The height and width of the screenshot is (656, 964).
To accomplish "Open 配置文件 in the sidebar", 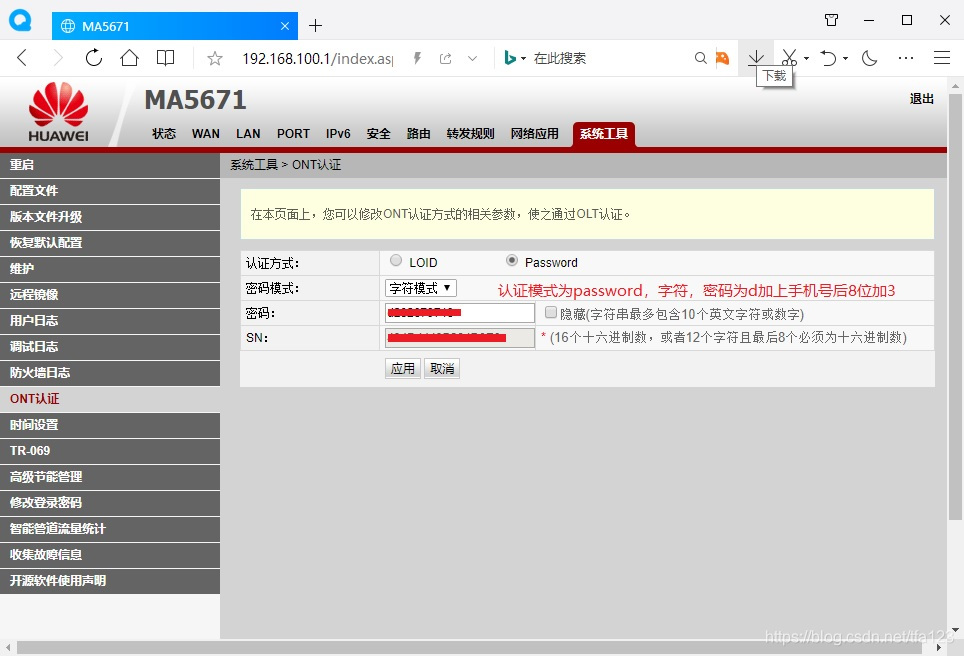I will click(110, 191).
